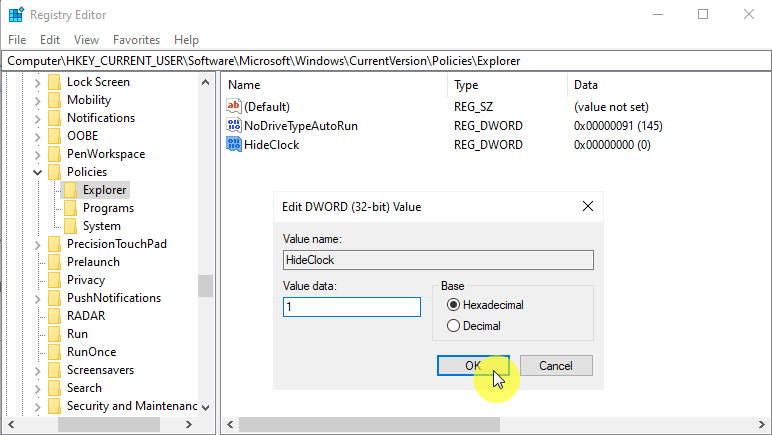
Task: Click the registry path address bar
Action: 386,61
